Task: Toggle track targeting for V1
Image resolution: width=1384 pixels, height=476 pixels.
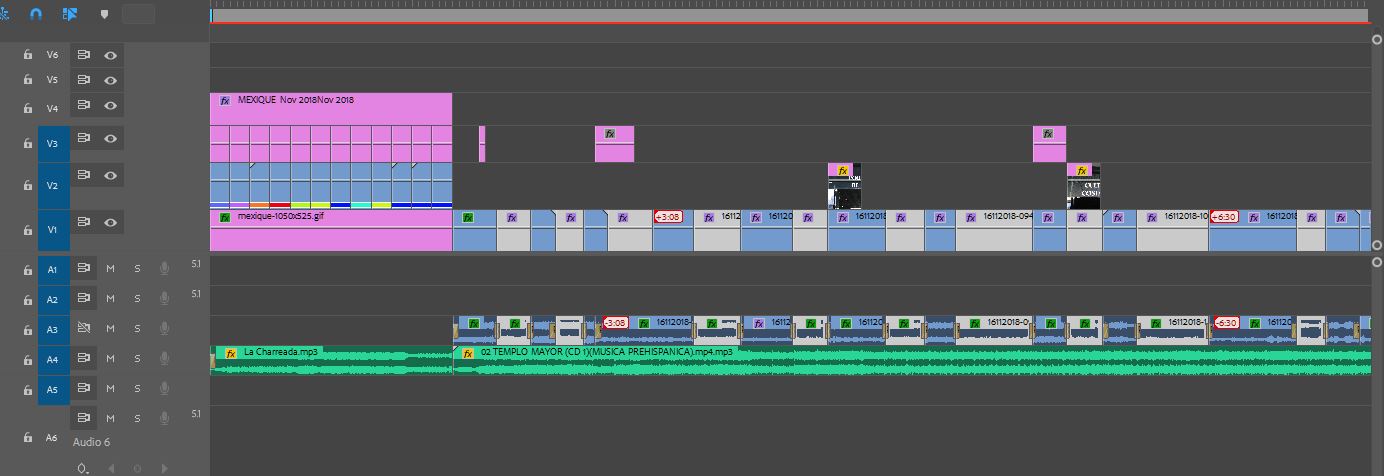Action: (53, 230)
